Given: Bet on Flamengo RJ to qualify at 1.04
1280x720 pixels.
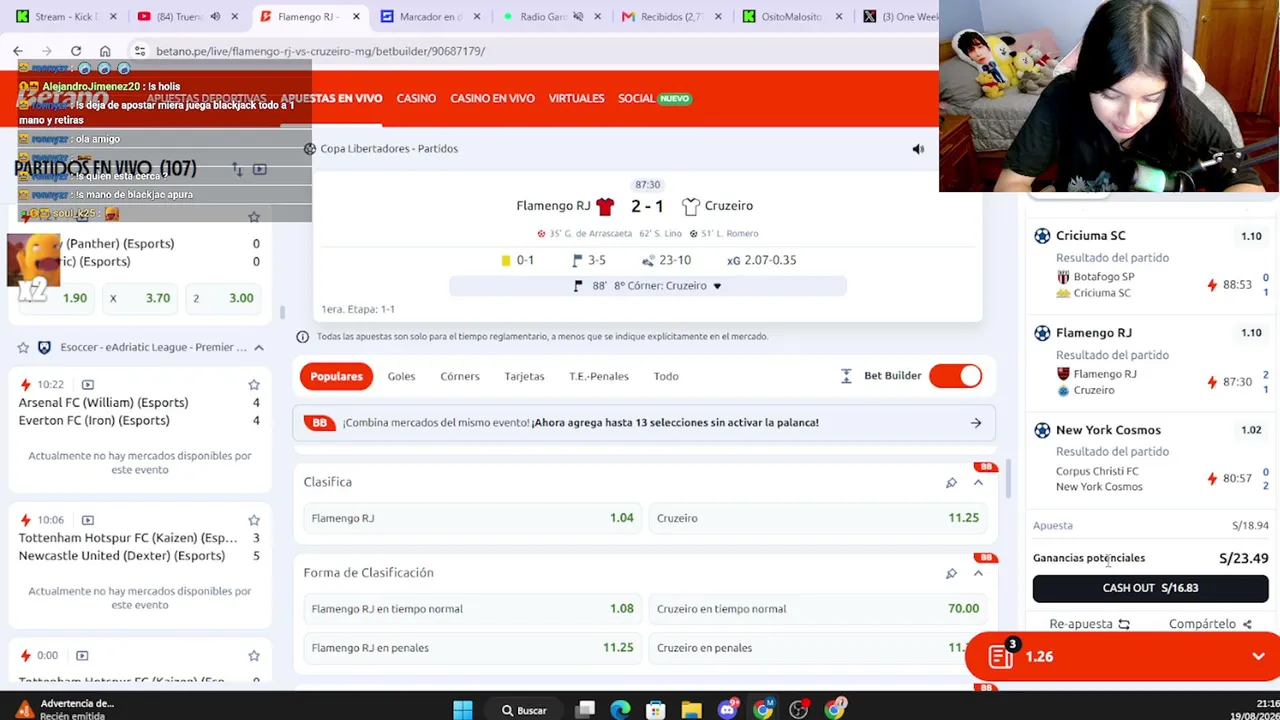Looking at the screenshot, I should [x=472, y=518].
